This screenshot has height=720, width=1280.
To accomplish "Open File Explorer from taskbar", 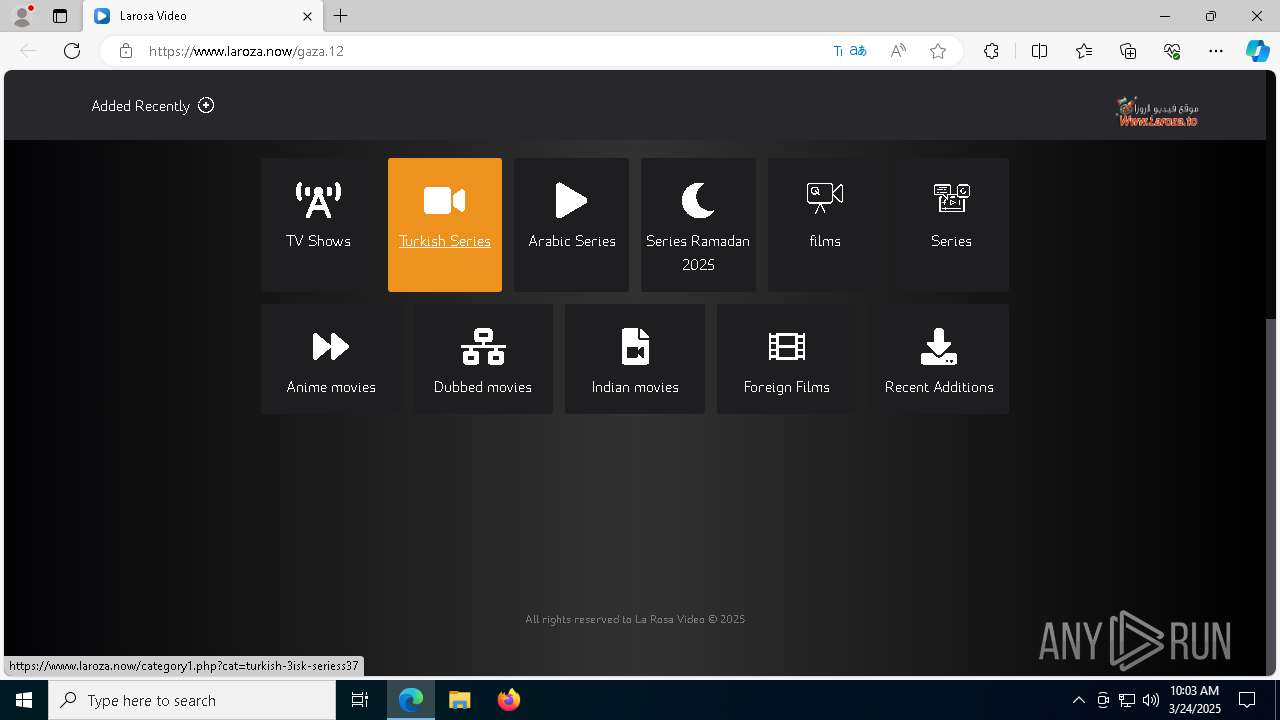I will 459,700.
